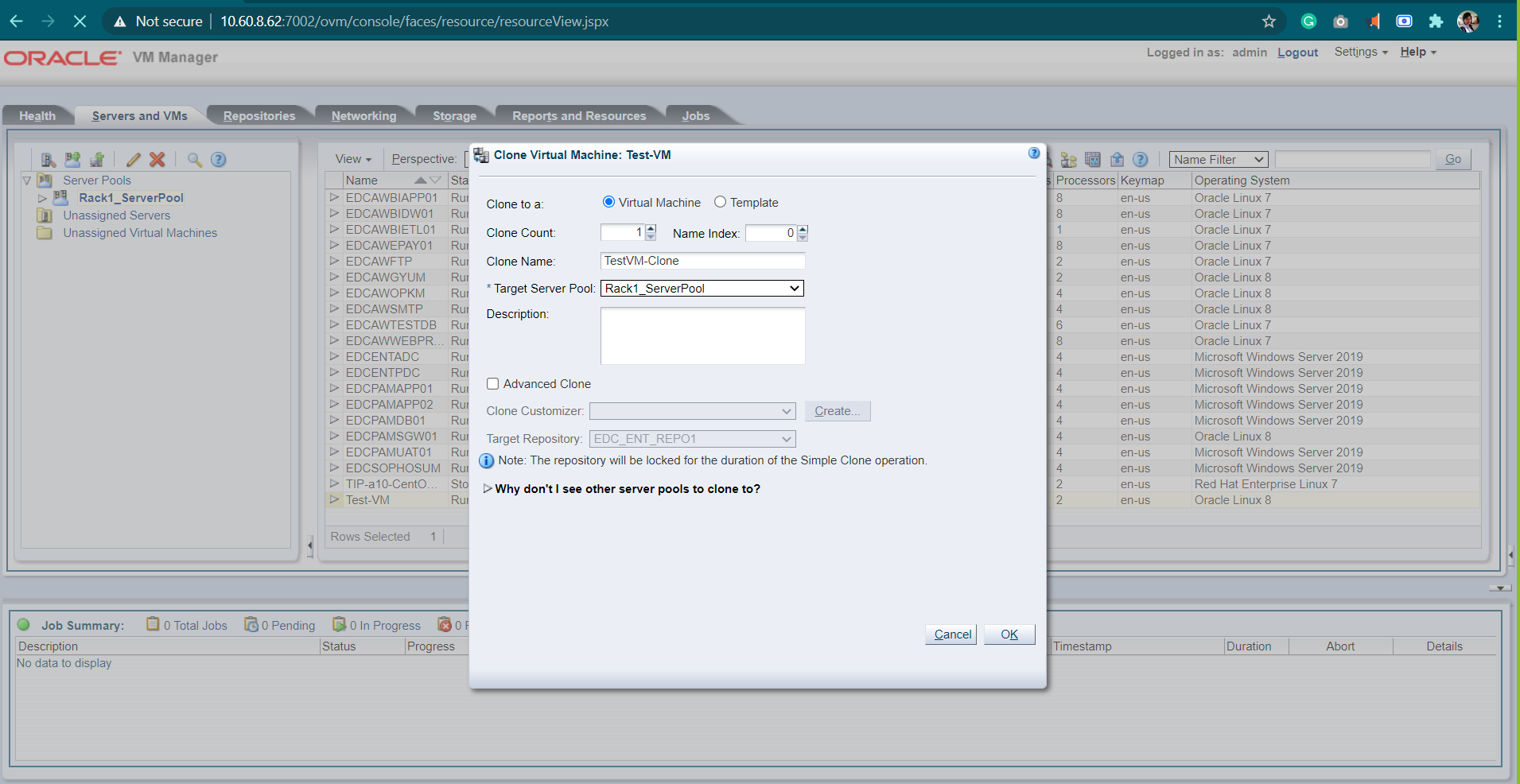The height and width of the screenshot is (784, 1520).
Task: Expand the Rack1_ServerPool tree node
Action: 42,198
